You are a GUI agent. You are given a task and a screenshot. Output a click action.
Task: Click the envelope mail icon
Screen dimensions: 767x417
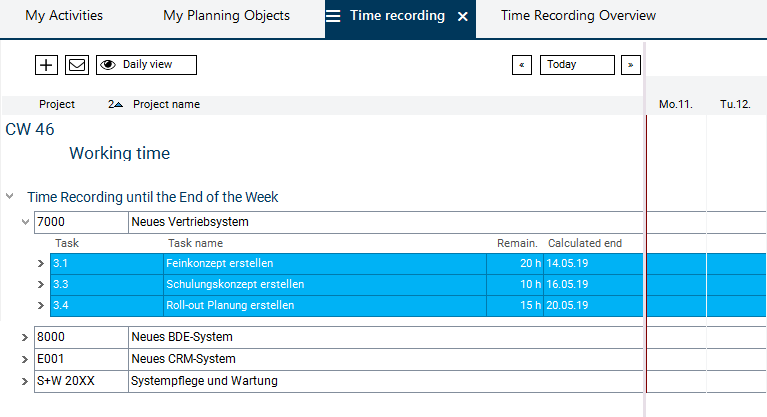pos(77,65)
